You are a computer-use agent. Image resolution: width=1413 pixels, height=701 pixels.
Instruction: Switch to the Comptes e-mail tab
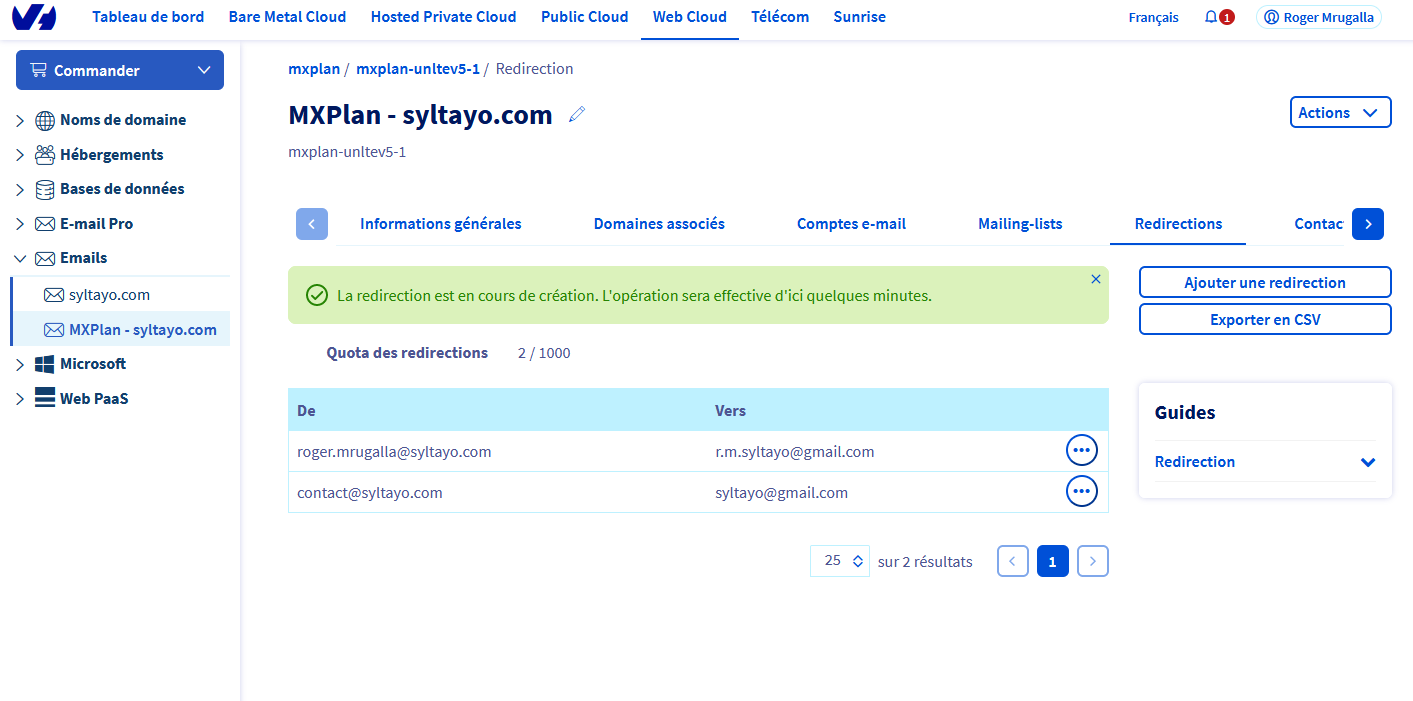(x=851, y=224)
